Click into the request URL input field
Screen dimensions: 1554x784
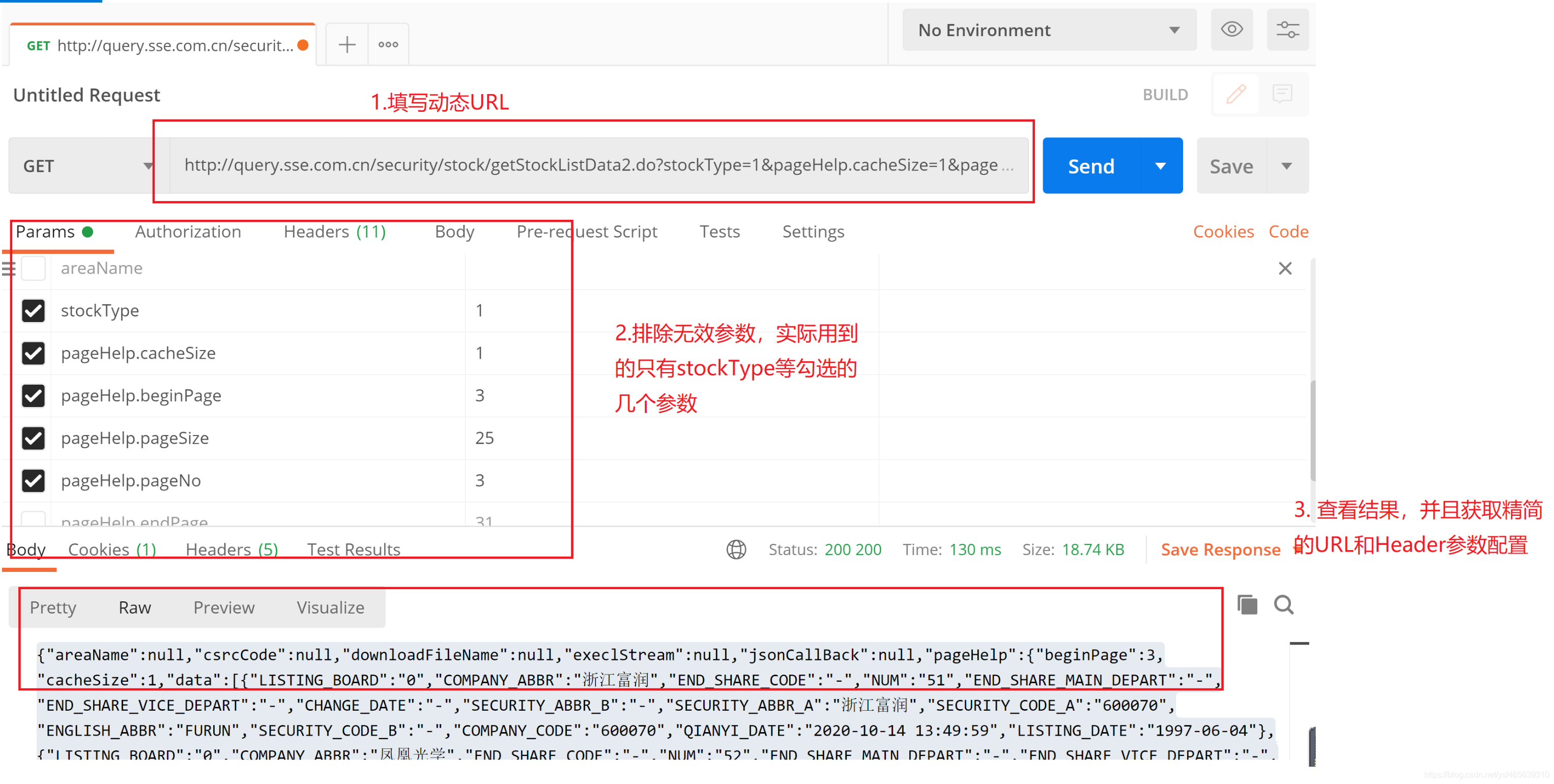coord(591,165)
